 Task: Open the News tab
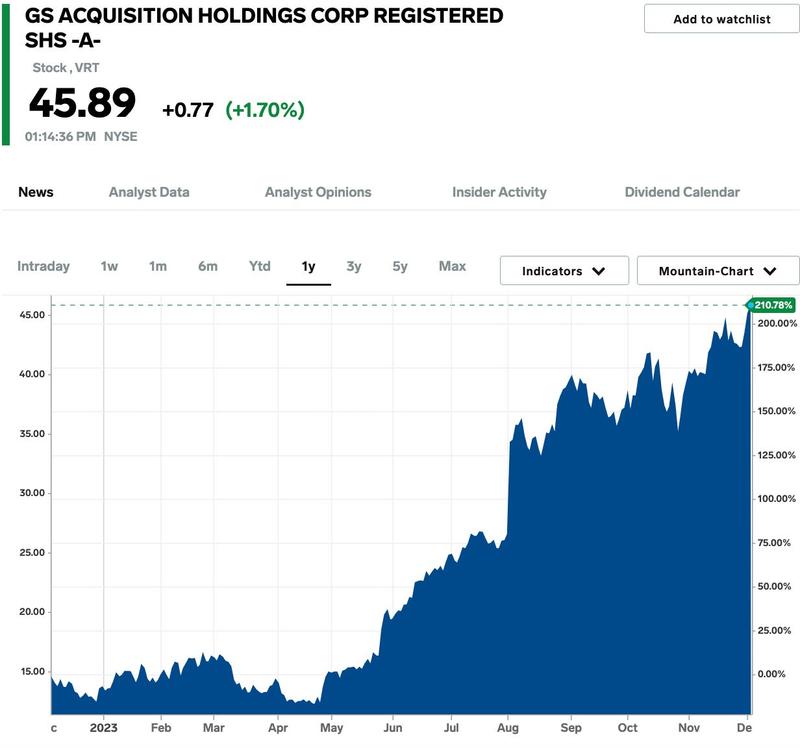point(36,192)
